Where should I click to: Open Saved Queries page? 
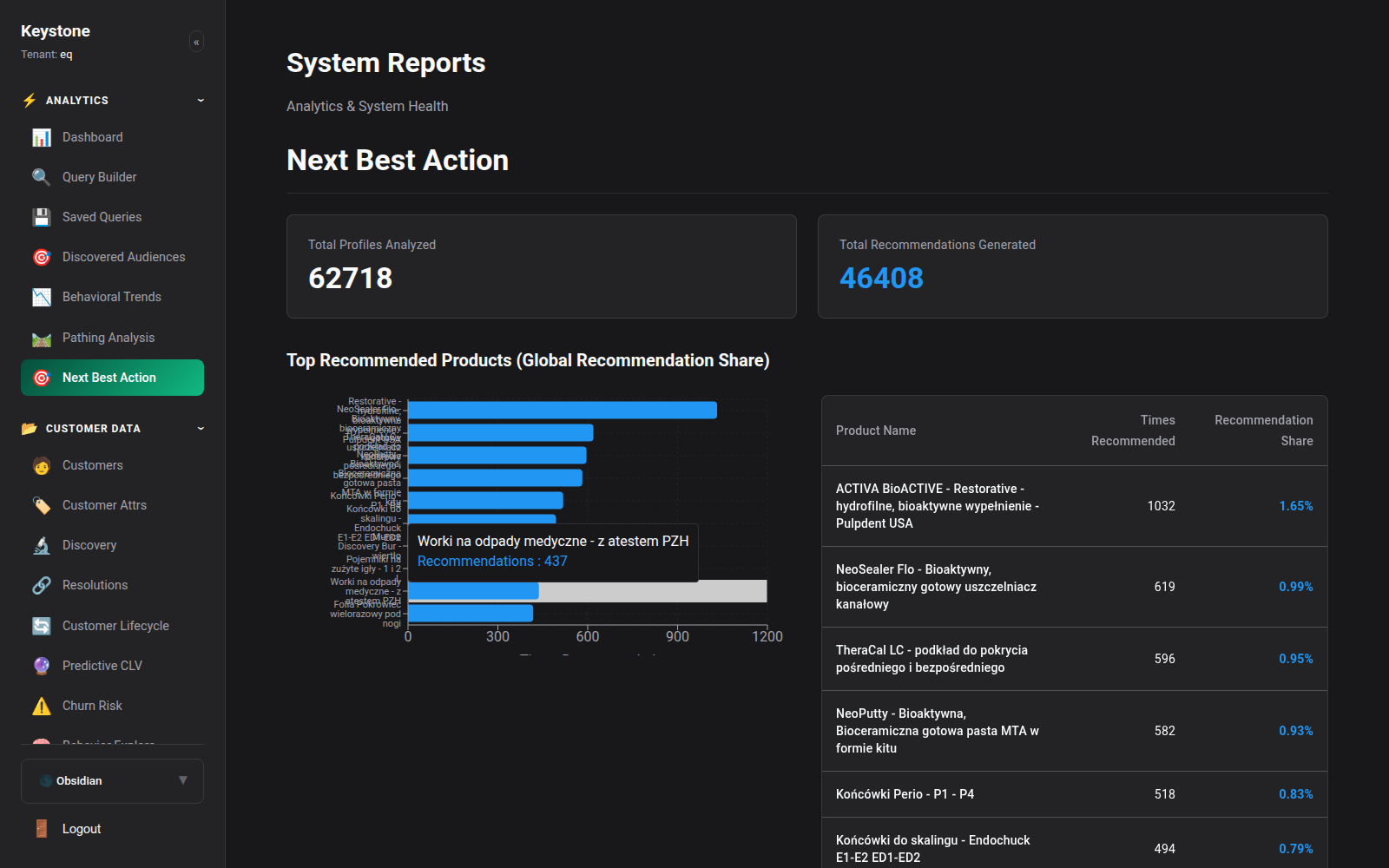112,217
